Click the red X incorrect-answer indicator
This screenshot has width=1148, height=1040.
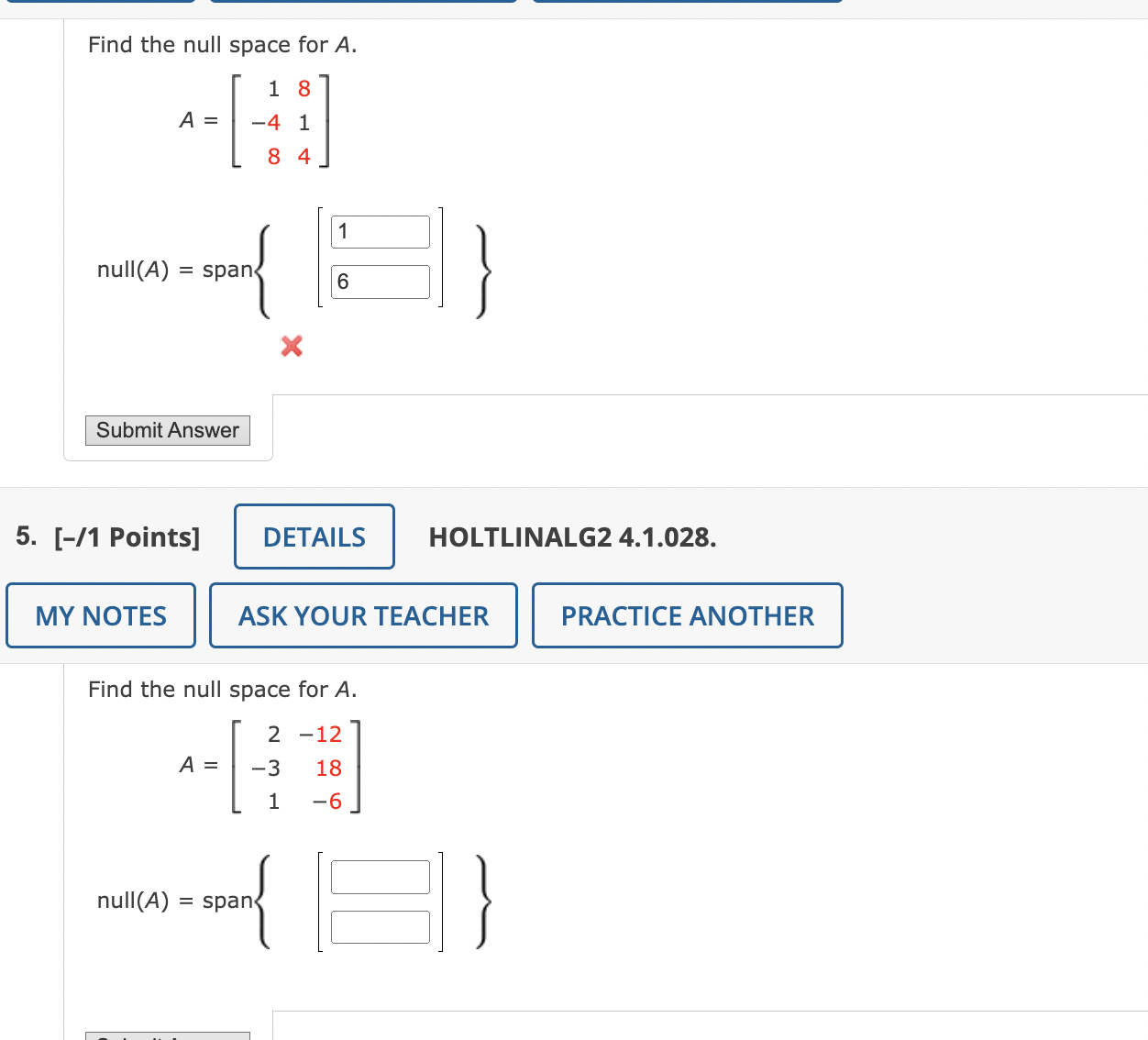(x=291, y=347)
